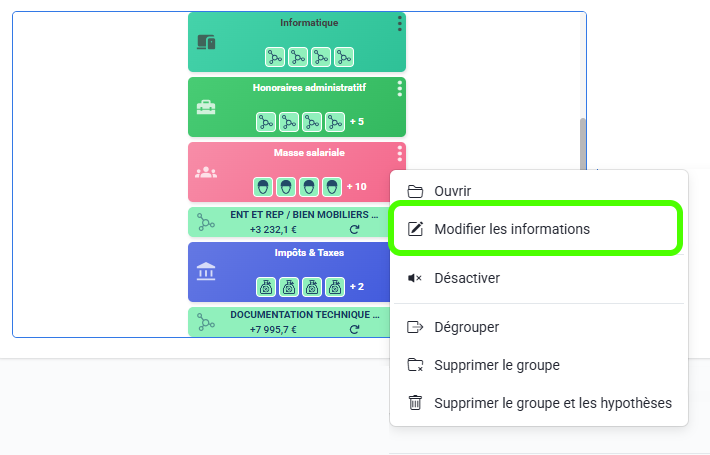The height and width of the screenshot is (455, 710).
Task: Open the Honoraires administratif three-dot menu
Action: pos(399,88)
